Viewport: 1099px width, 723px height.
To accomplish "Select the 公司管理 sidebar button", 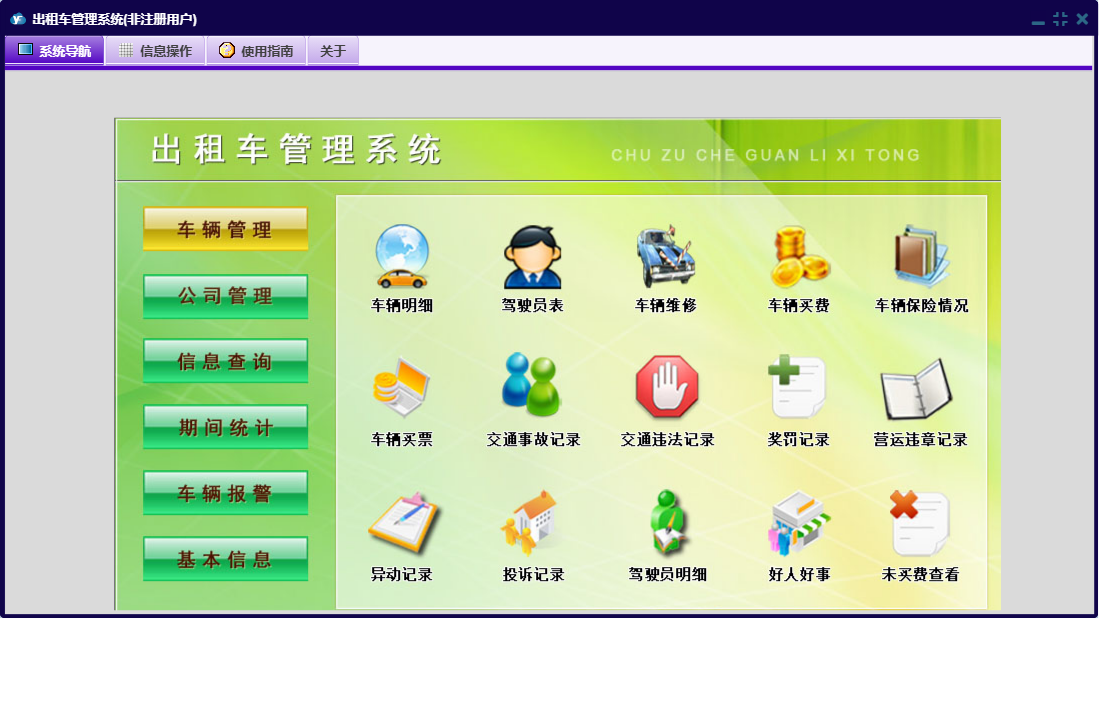I will pyautogui.click(x=225, y=296).
